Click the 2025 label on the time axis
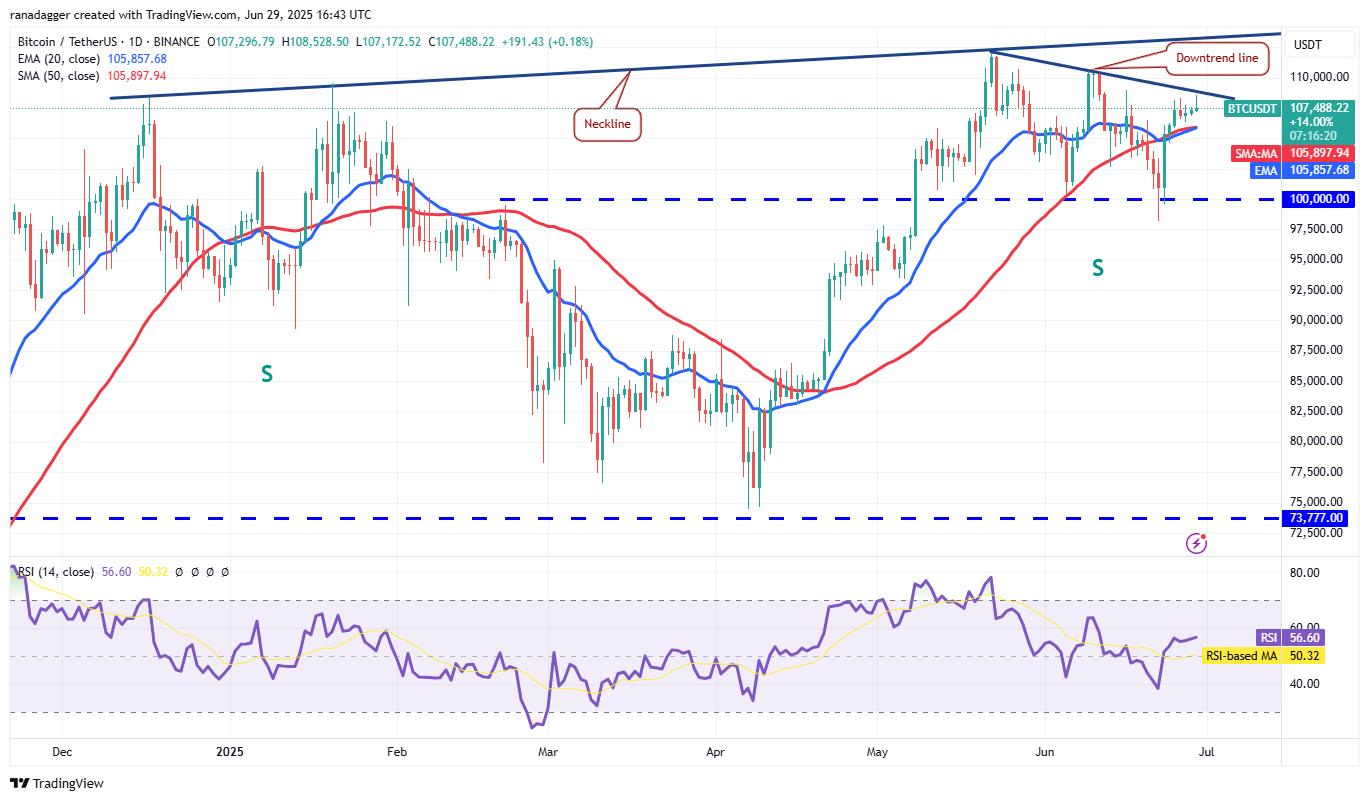This screenshot has width=1369, height=801. (230, 750)
